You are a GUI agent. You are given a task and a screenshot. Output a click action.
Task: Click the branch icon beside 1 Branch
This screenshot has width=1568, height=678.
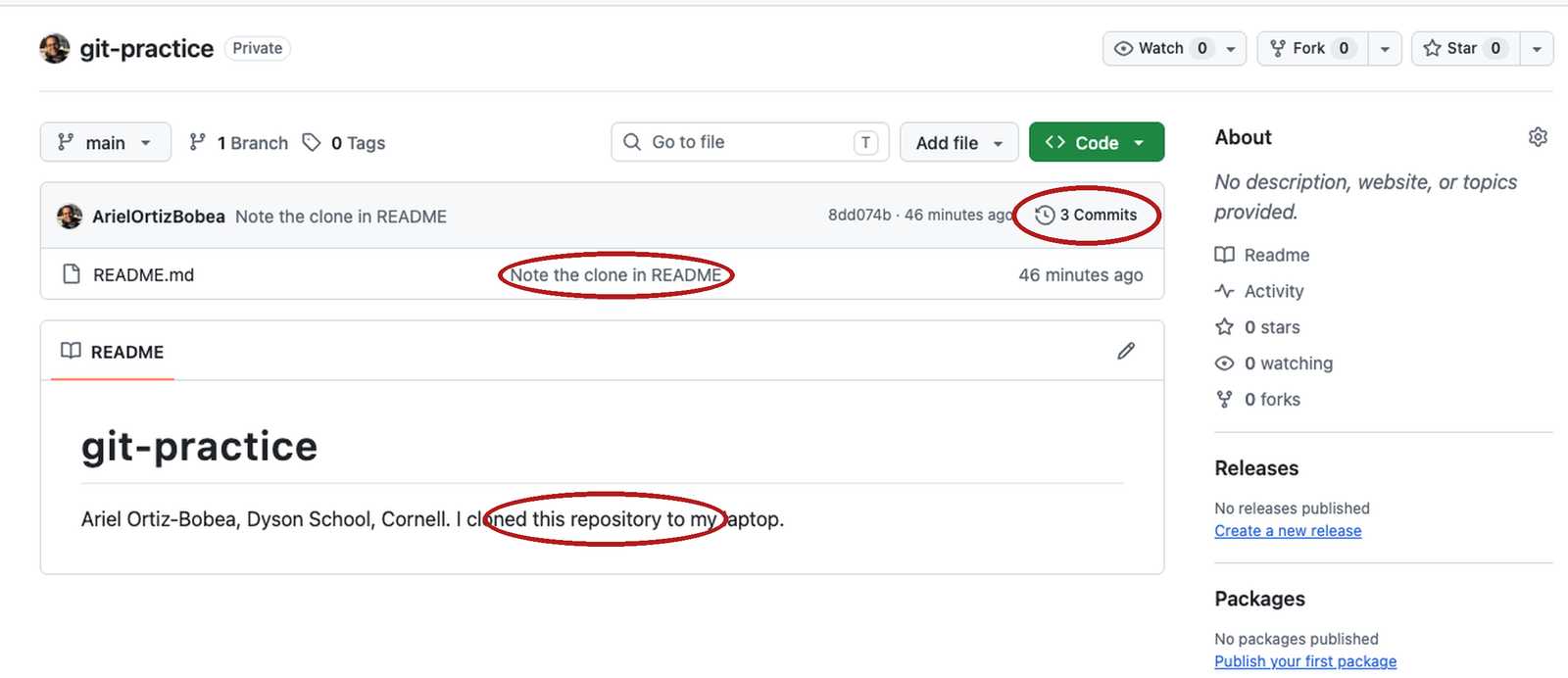(x=197, y=143)
